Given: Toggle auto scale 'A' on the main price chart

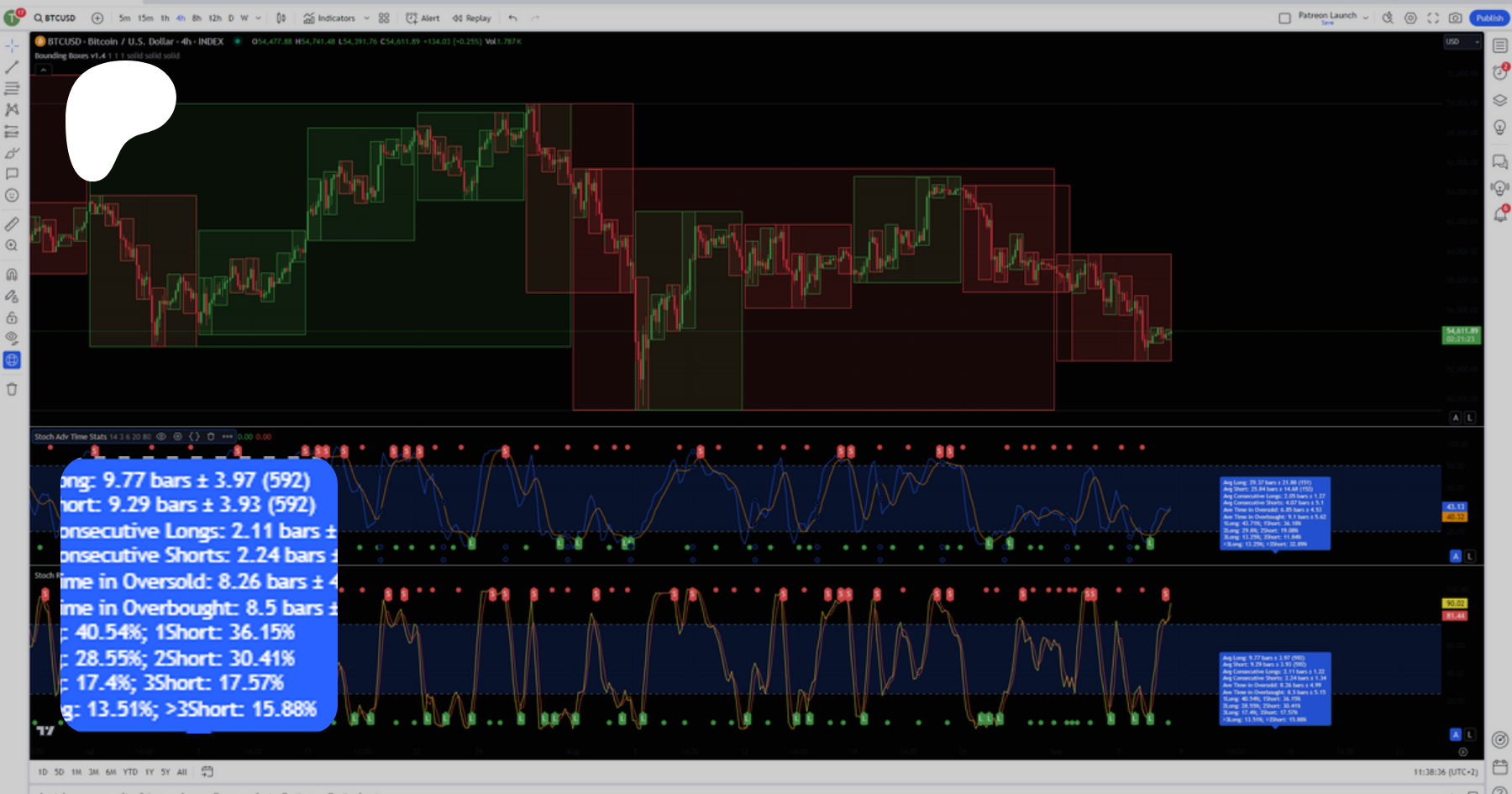Looking at the screenshot, I should pos(1456,418).
